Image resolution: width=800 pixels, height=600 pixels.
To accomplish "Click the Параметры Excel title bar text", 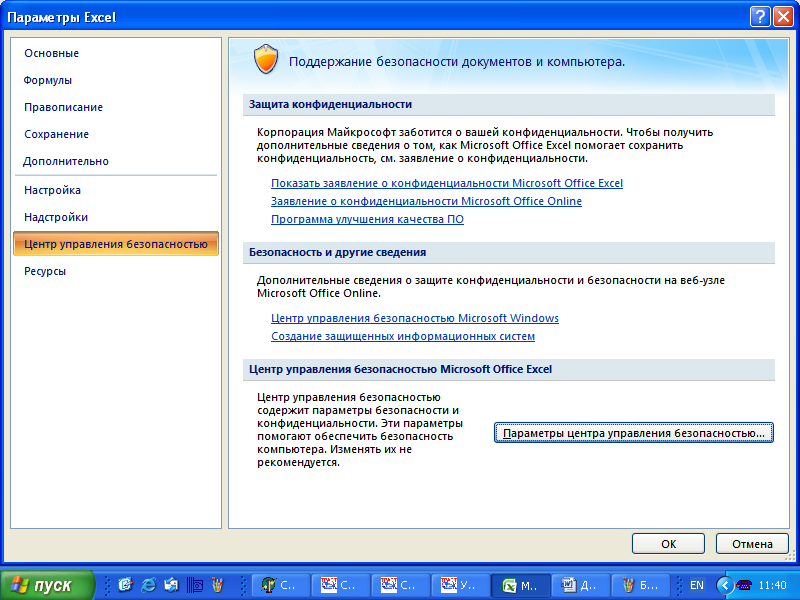I will coord(62,17).
